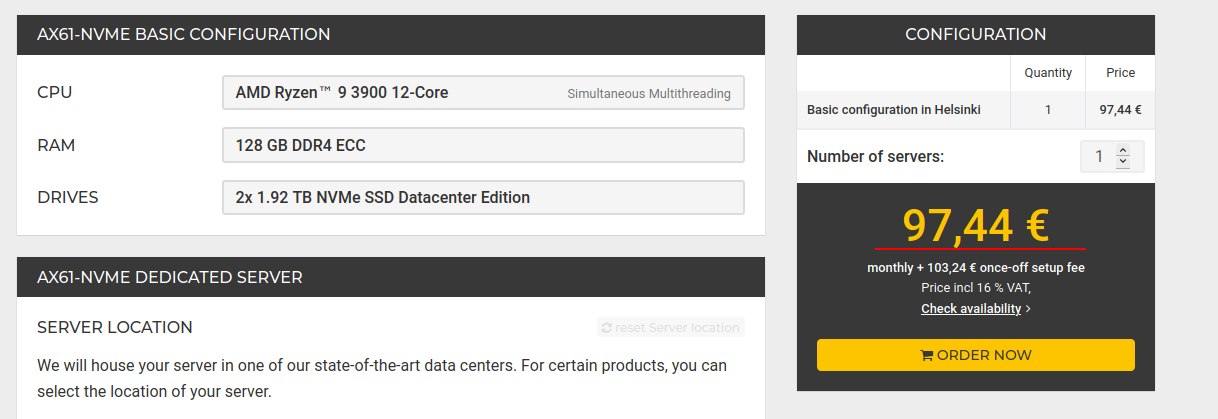Click the Price column header

(x=1120, y=73)
